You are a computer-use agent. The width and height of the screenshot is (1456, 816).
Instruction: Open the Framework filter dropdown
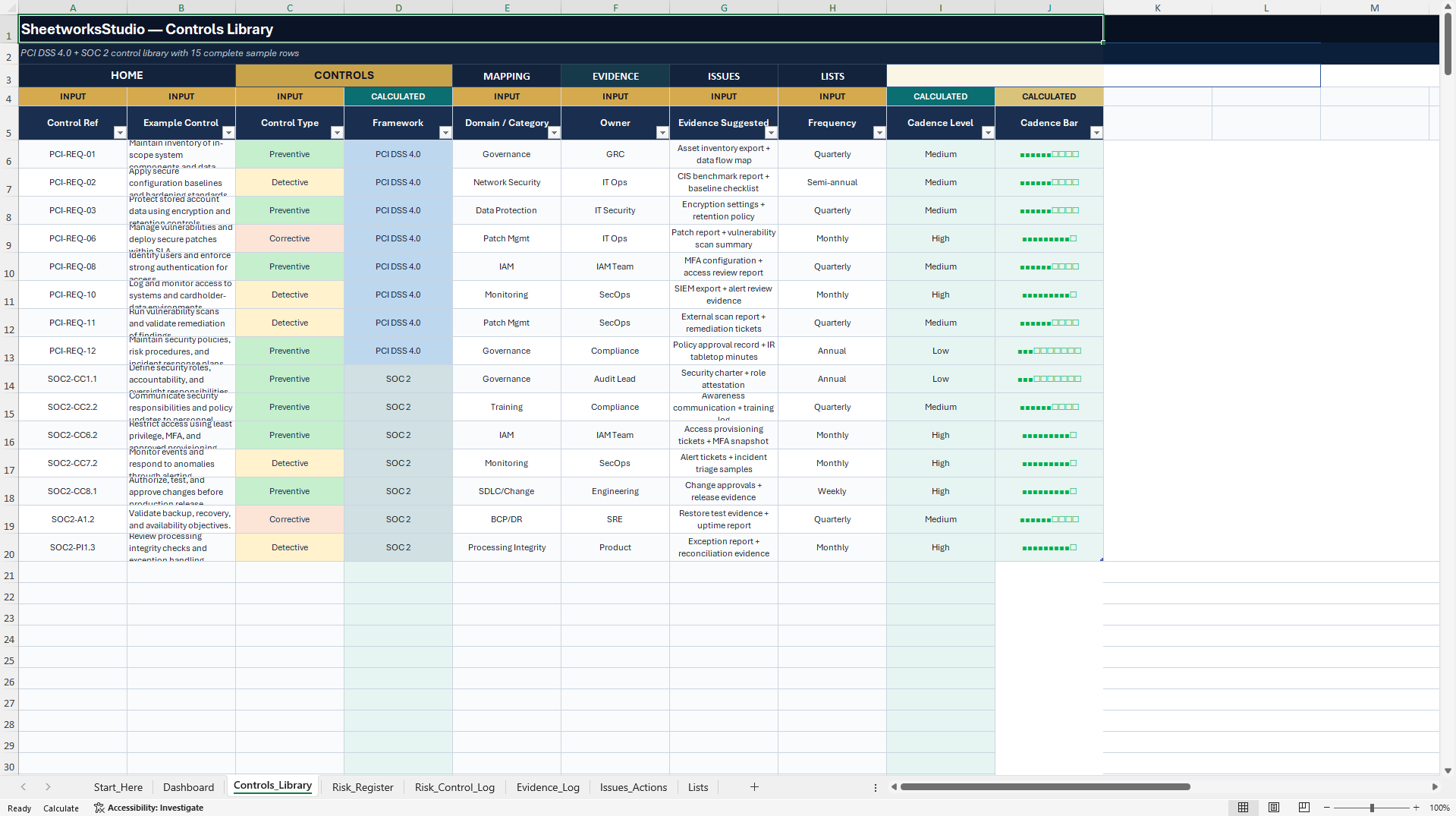pos(445,133)
